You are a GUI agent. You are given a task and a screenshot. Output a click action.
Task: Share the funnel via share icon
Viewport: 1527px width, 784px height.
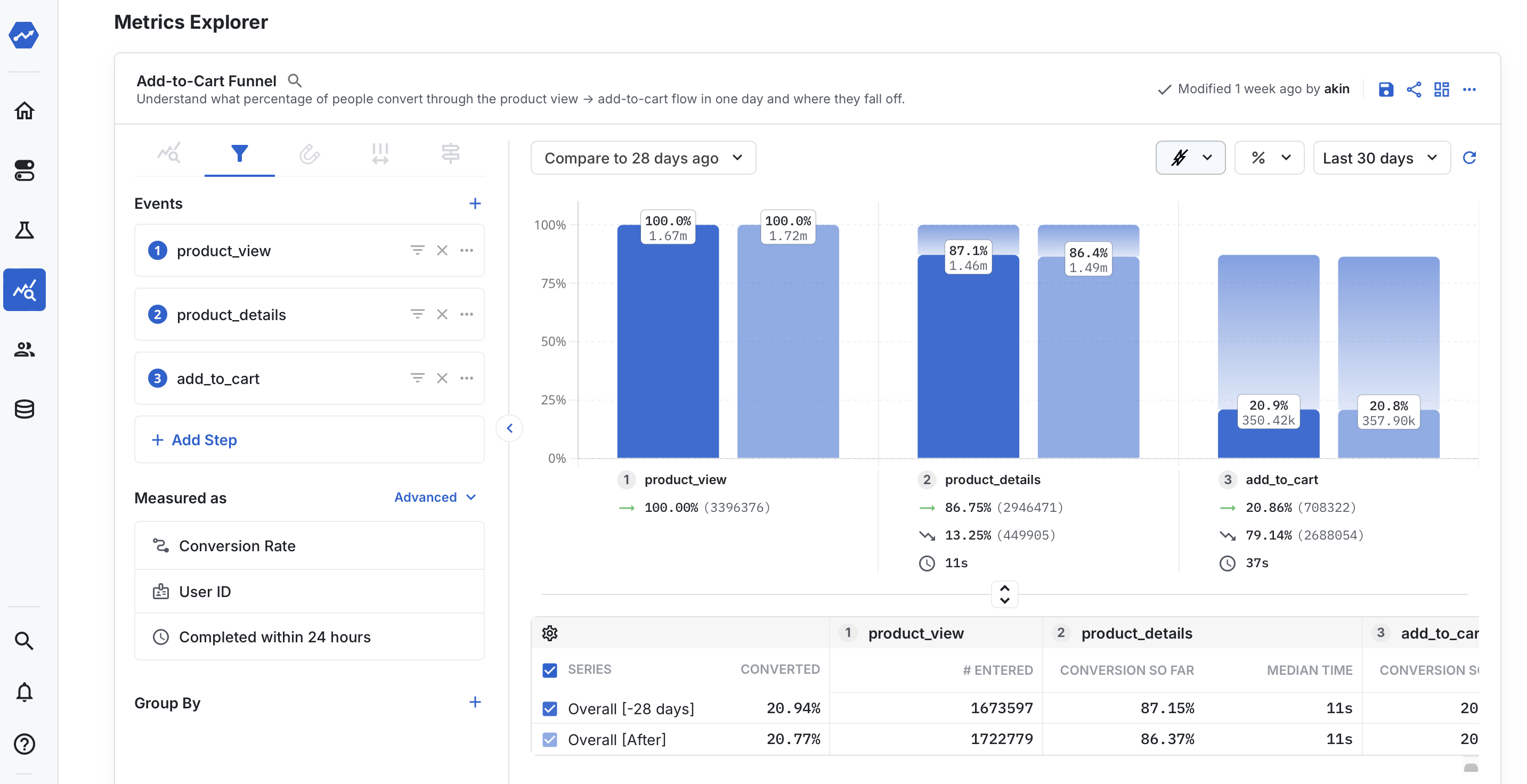click(1414, 89)
